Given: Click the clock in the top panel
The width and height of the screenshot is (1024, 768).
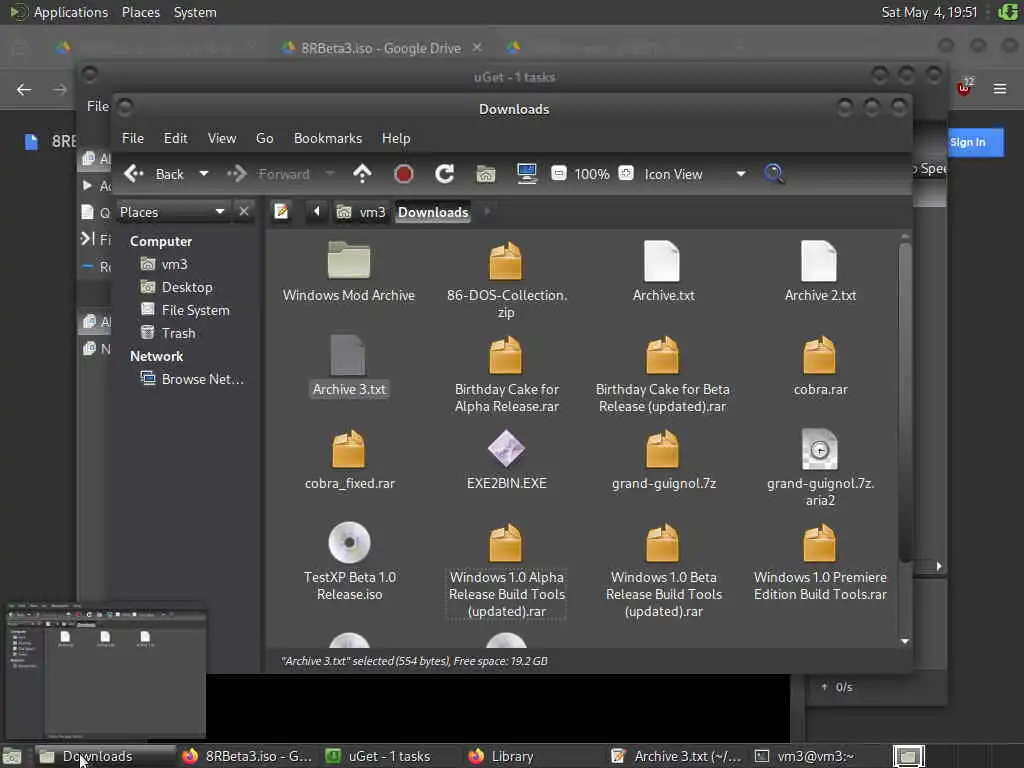Looking at the screenshot, I should (x=929, y=12).
